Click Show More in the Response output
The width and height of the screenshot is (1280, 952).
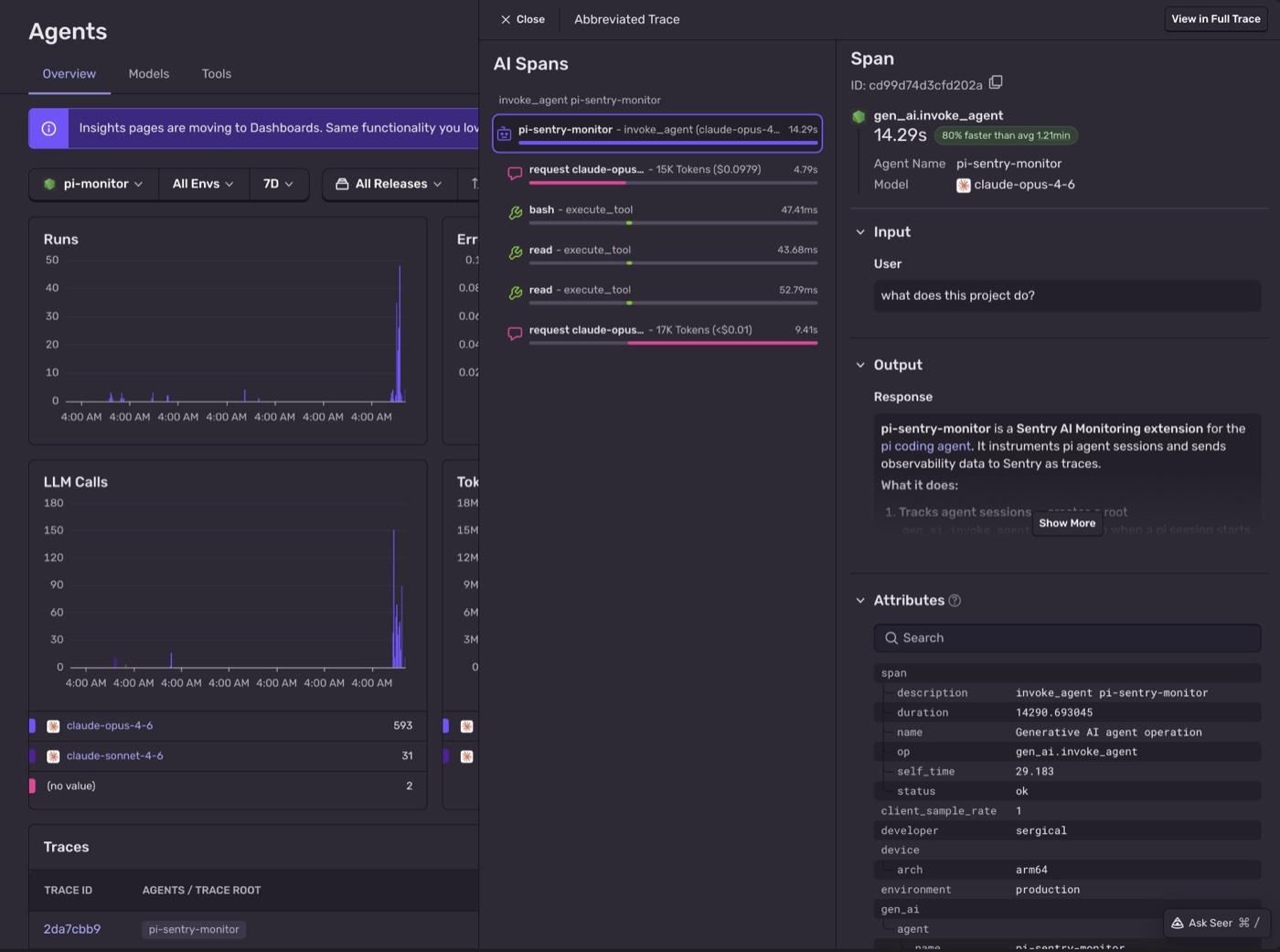click(x=1066, y=523)
